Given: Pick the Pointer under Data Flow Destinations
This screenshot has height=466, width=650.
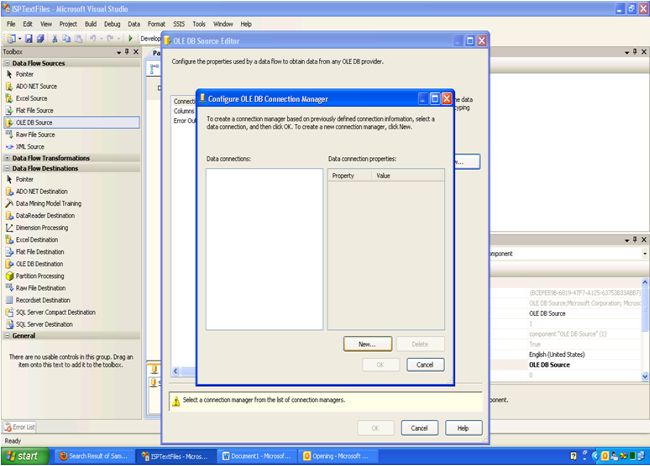Looking at the screenshot, I should [24, 179].
